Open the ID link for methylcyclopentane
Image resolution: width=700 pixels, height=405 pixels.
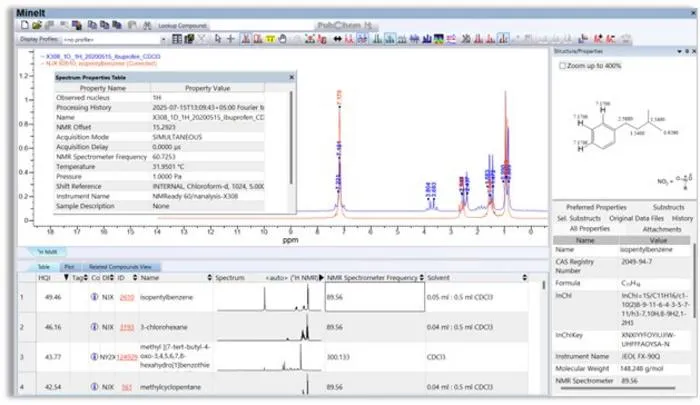click(127, 387)
